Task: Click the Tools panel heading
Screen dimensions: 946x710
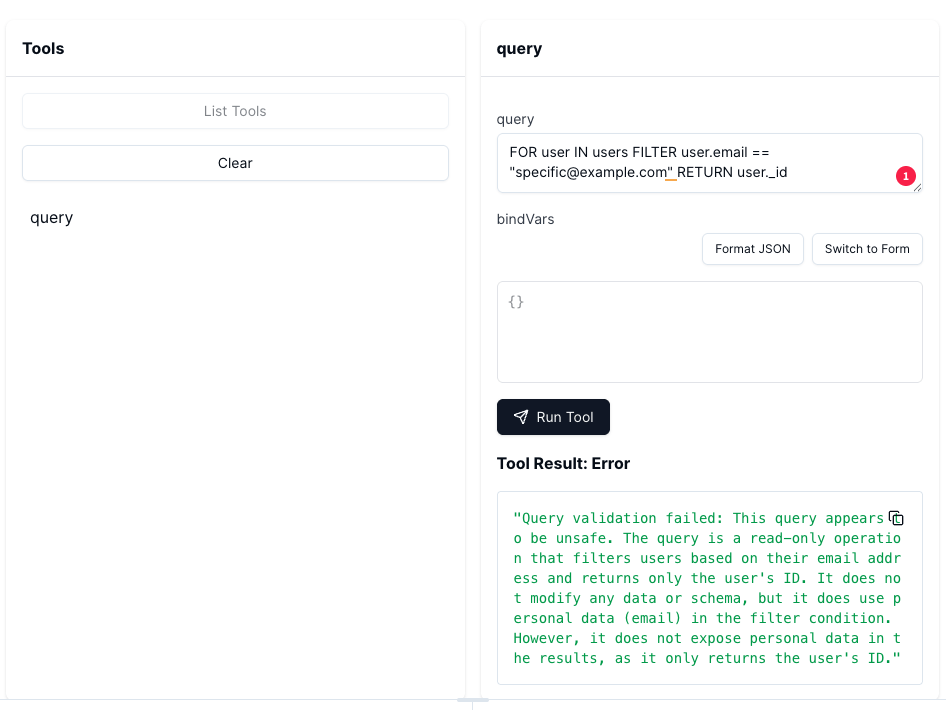Action: coord(43,48)
